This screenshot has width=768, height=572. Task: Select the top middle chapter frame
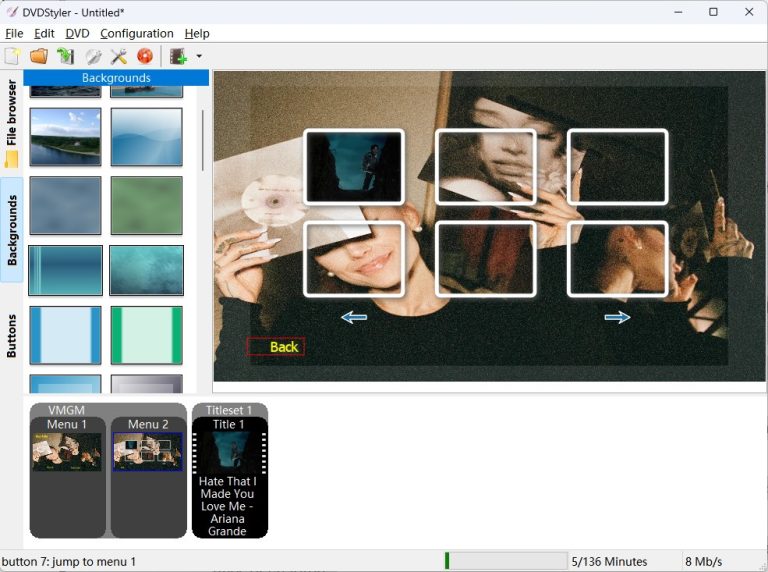click(x=485, y=167)
